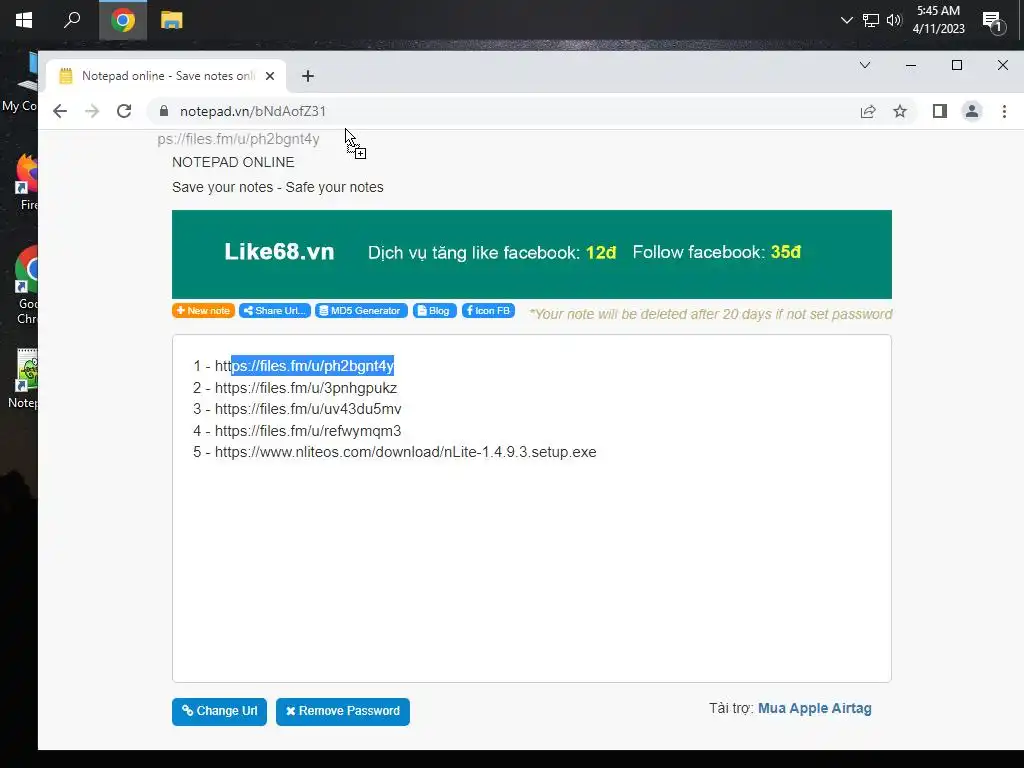Click the Like68.vn banner ad
Viewport: 1024px width, 768px height.
[x=532, y=254]
